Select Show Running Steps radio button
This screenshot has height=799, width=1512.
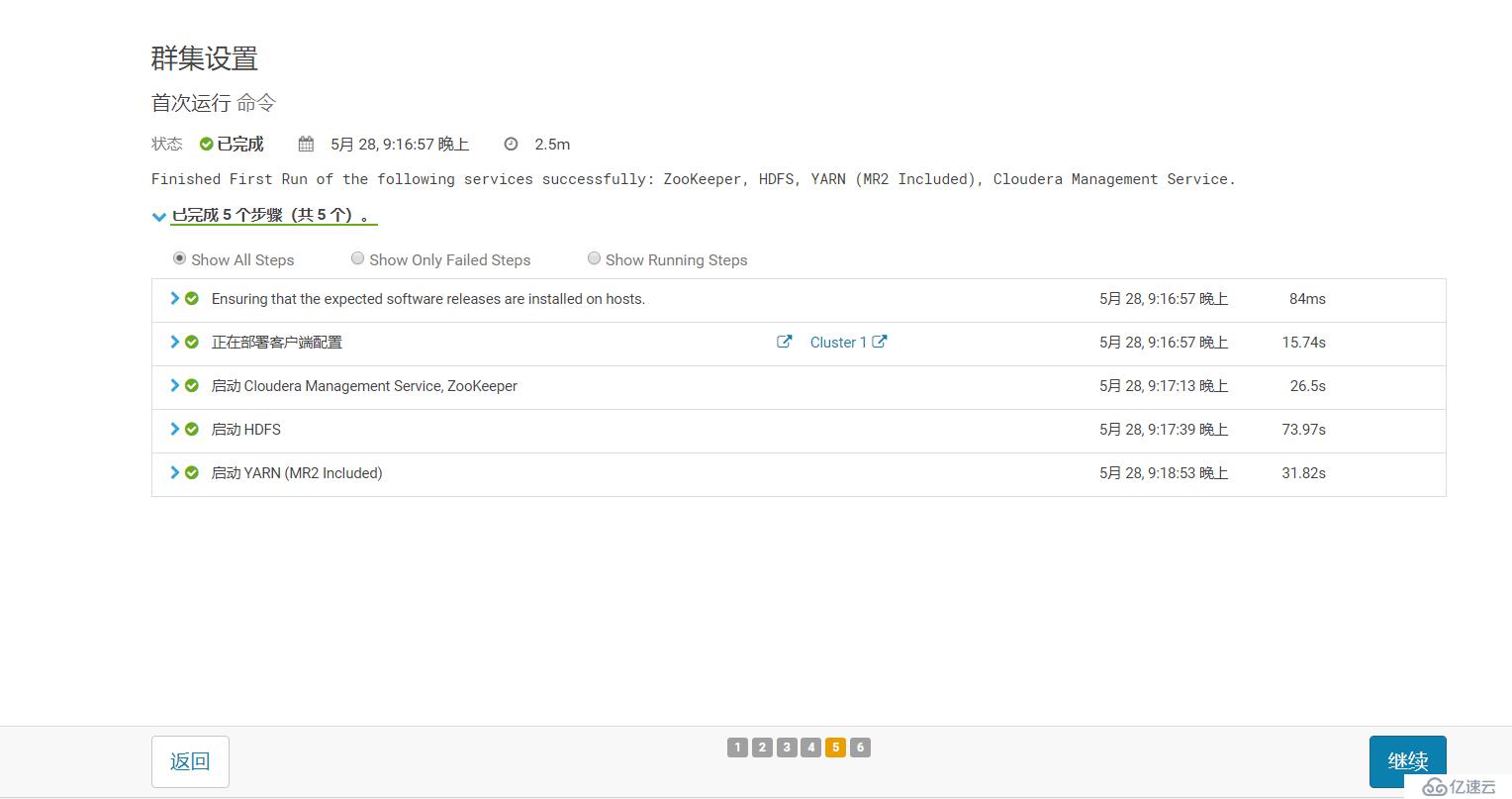[x=594, y=258]
